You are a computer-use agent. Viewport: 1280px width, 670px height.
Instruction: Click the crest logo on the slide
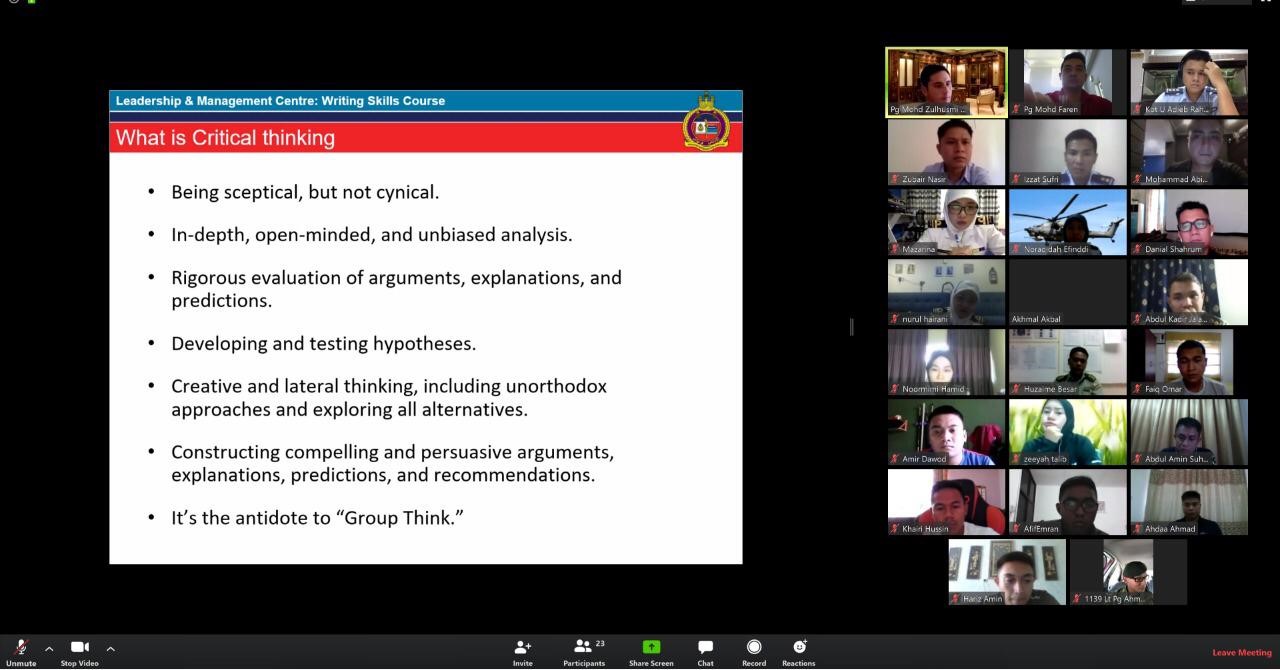click(706, 122)
